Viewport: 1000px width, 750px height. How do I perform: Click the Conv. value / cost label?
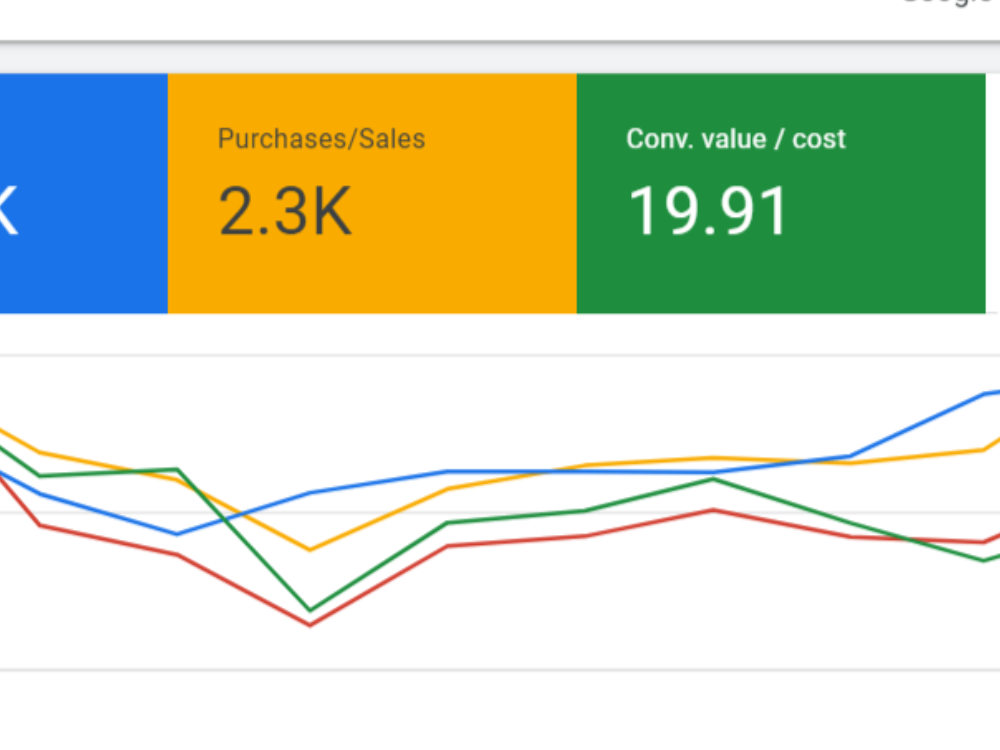(736, 138)
